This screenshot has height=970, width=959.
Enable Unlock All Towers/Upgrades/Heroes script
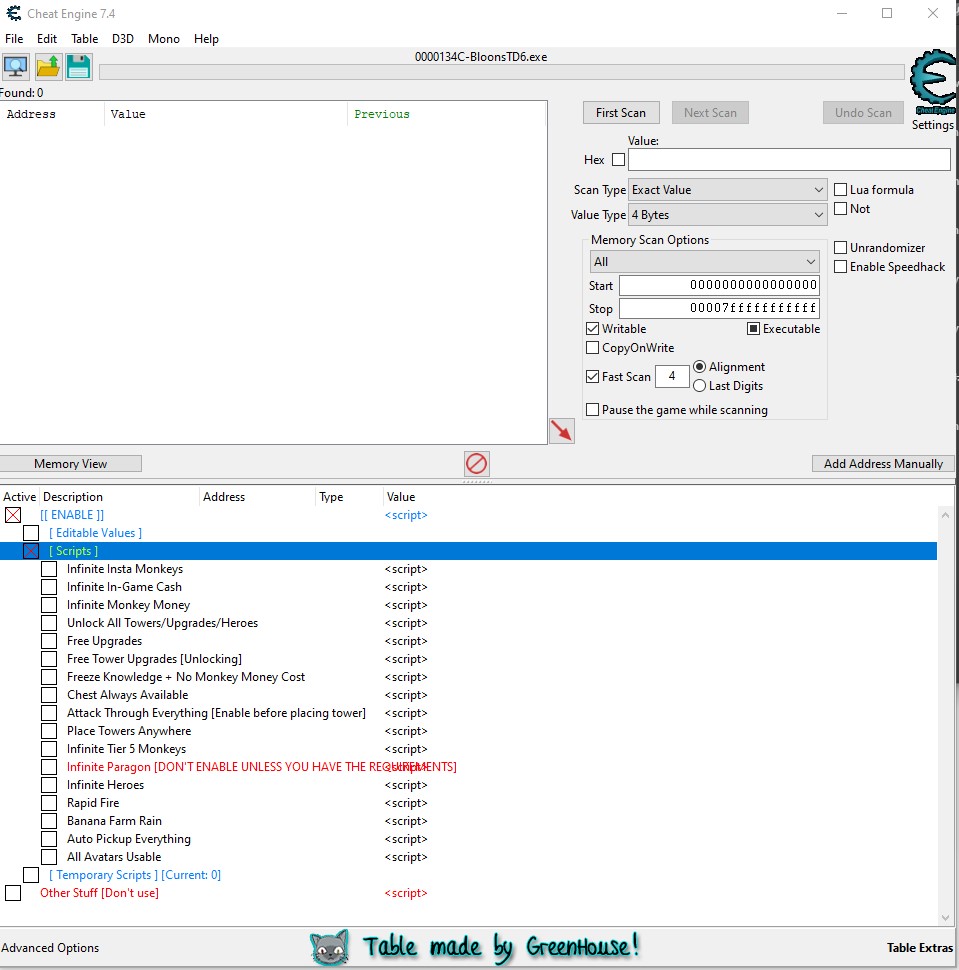pyautogui.click(x=49, y=622)
